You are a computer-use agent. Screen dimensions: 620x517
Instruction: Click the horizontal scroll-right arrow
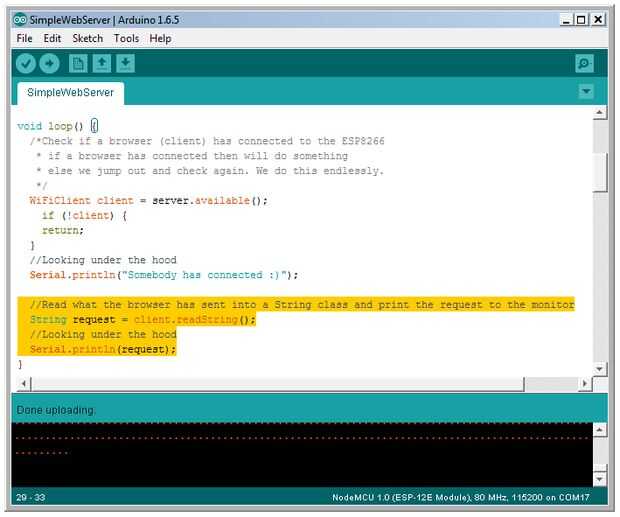pyautogui.click(x=584, y=383)
